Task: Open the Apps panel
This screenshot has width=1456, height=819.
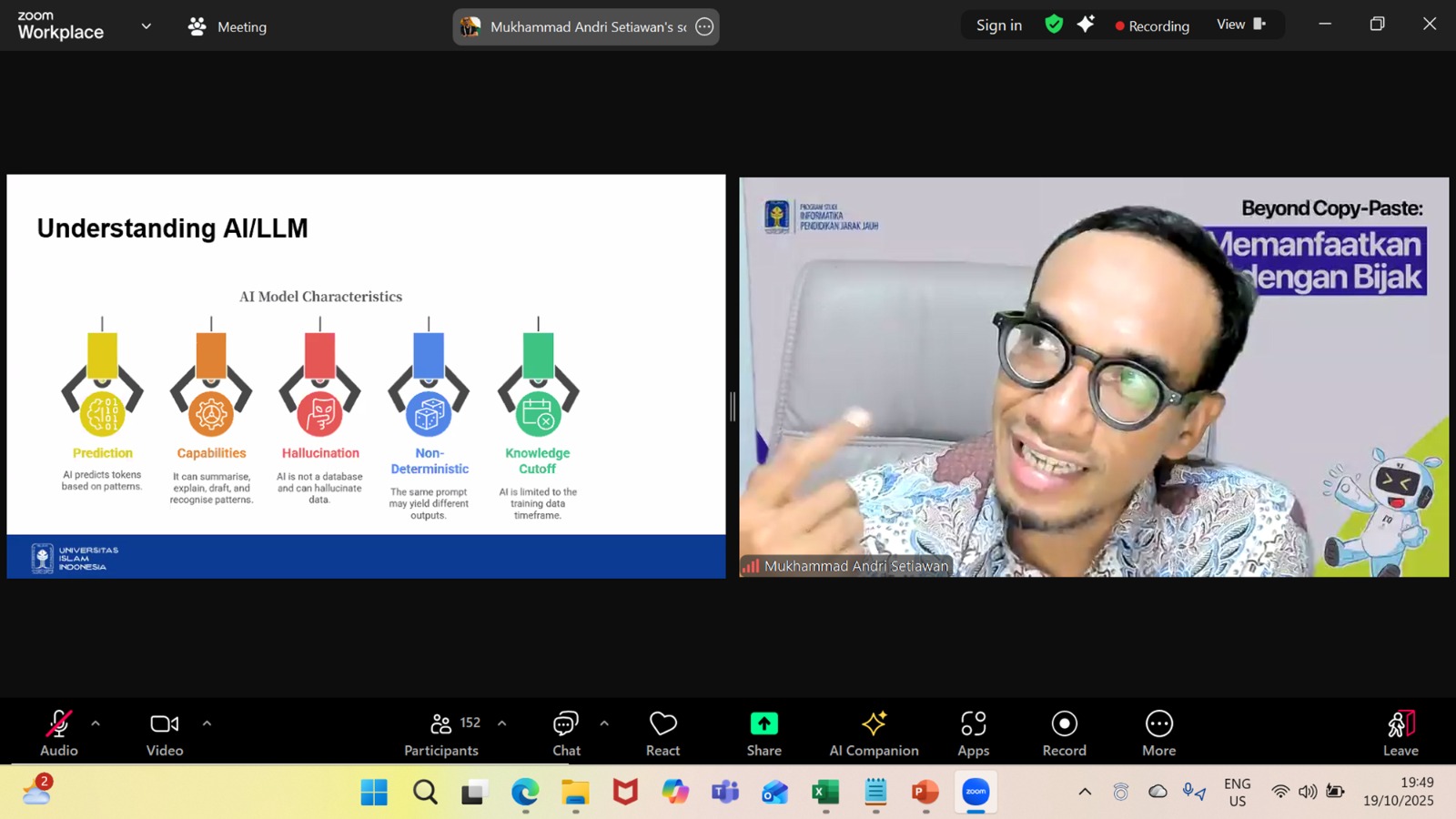Action: click(x=973, y=733)
